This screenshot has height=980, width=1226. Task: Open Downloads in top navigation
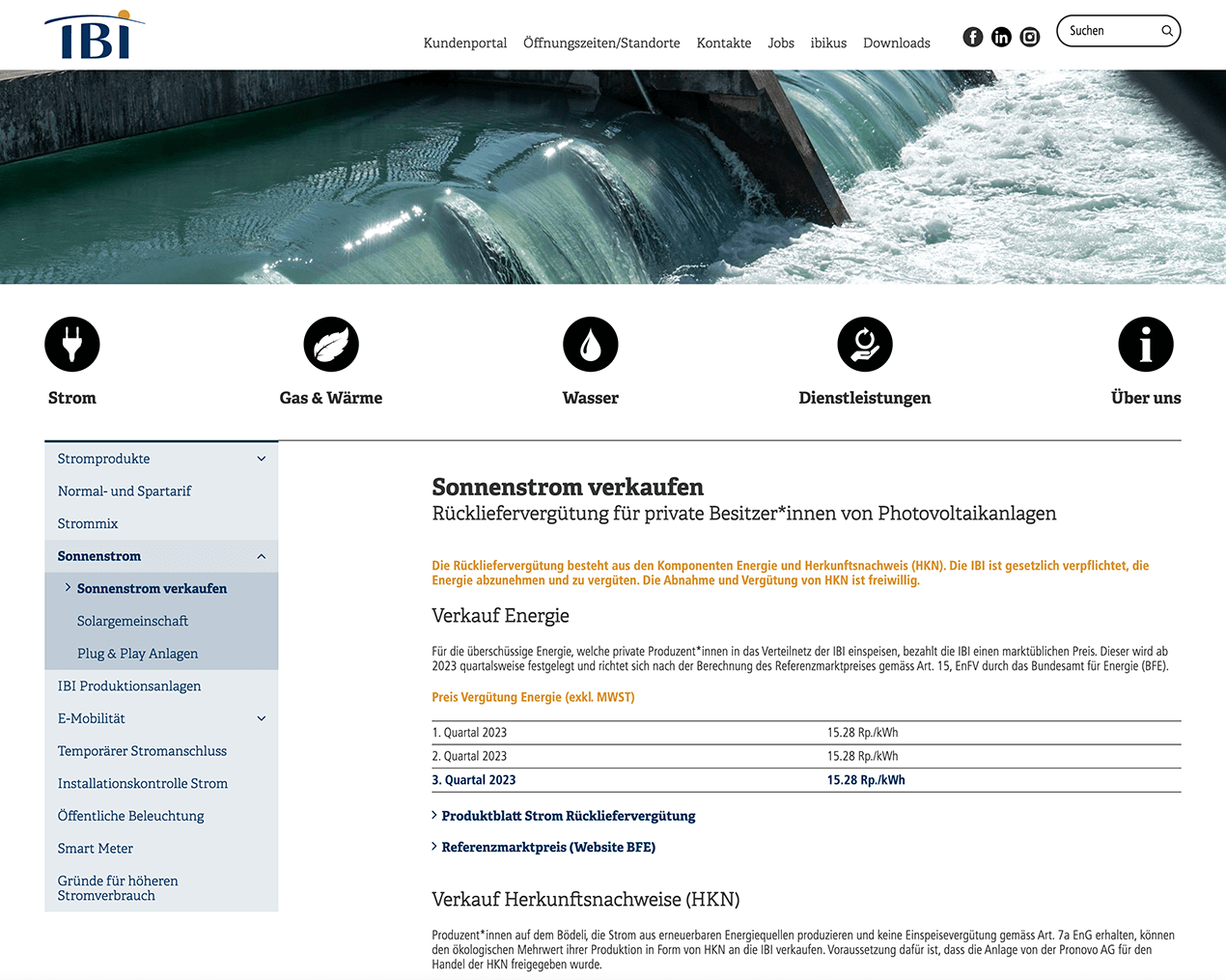pos(897,42)
